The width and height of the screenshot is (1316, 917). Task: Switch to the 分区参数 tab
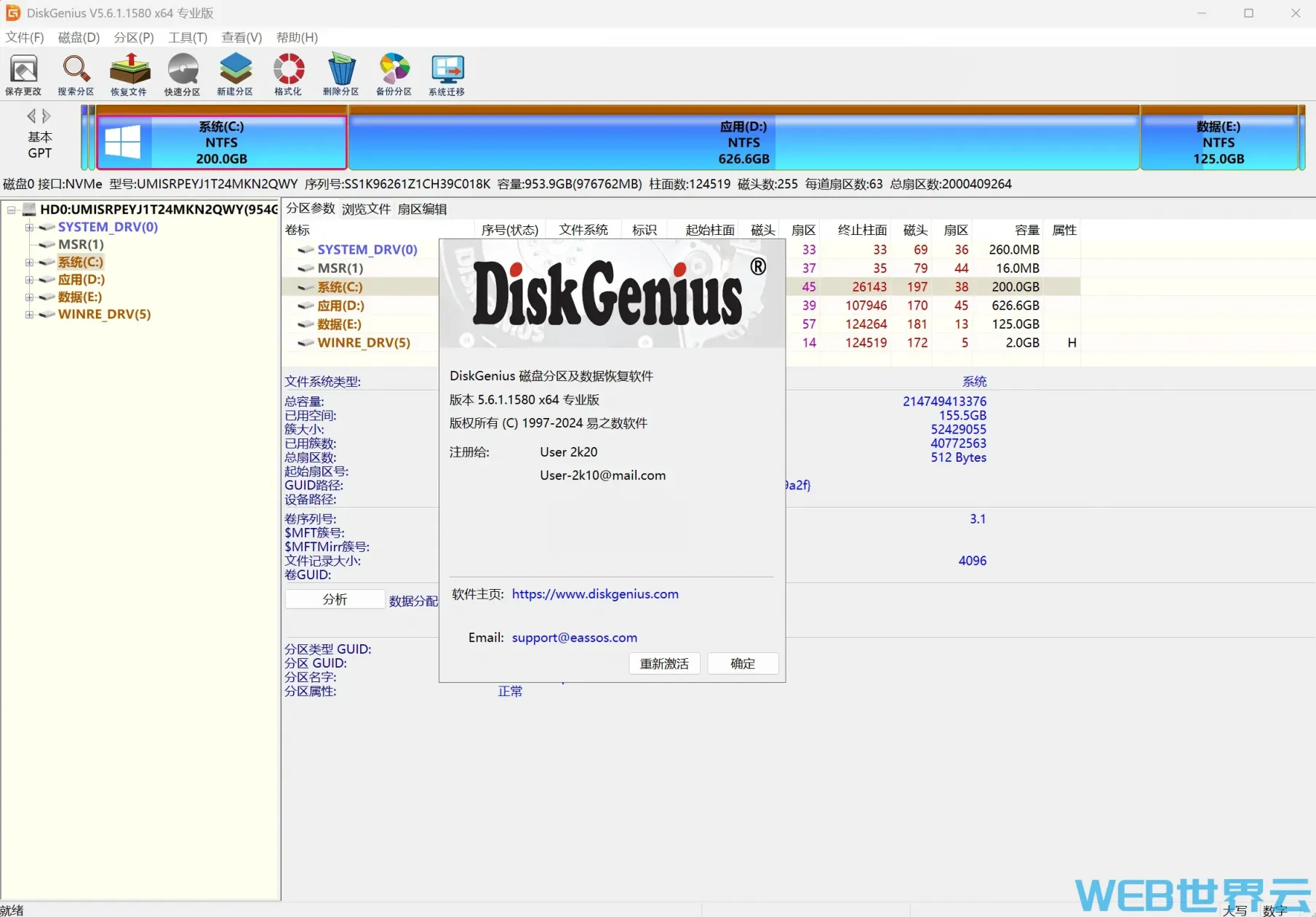pyautogui.click(x=311, y=208)
